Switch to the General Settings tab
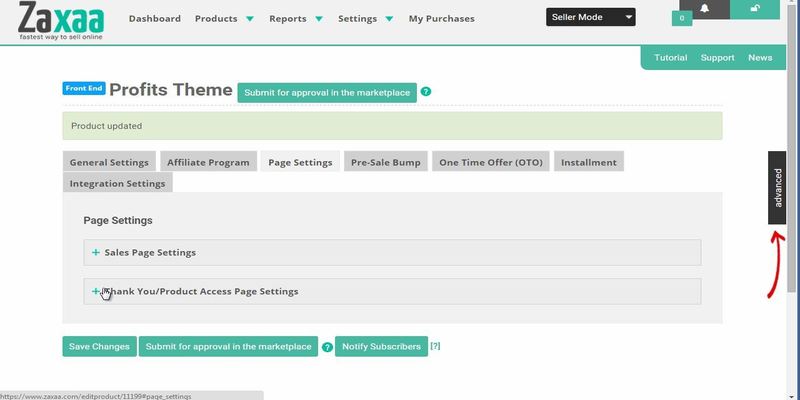Image resolution: width=800 pixels, height=400 pixels. [x=109, y=162]
